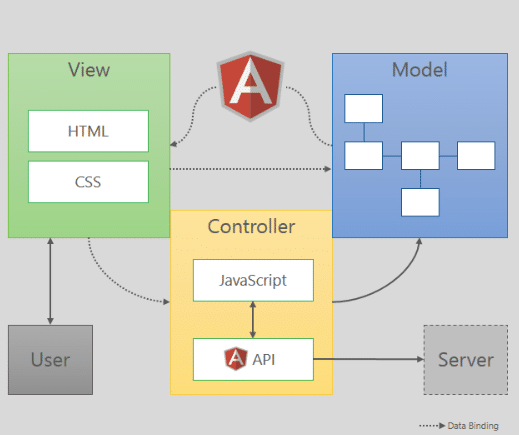This screenshot has height=435, width=519.
Task: Click the Controller heading text
Action: pos(251,227)
